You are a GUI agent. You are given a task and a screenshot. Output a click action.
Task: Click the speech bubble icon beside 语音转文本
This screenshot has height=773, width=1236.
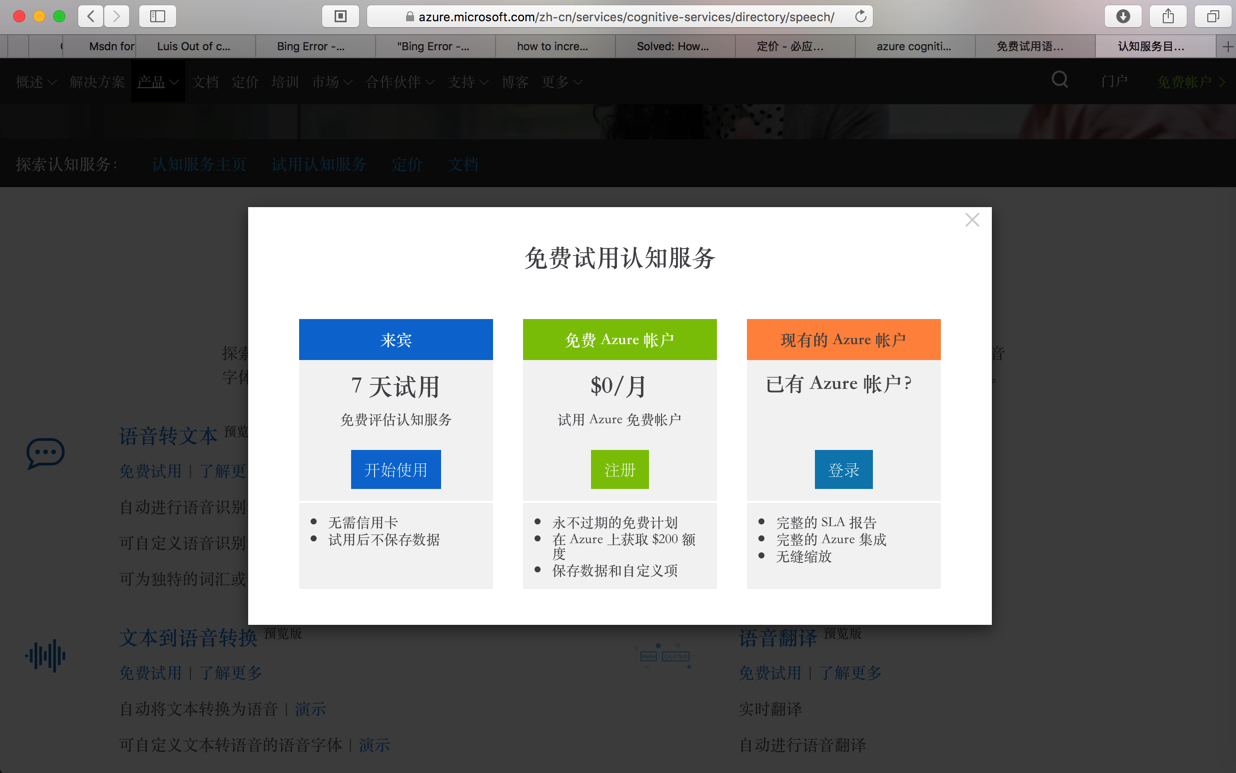[45, 453]
